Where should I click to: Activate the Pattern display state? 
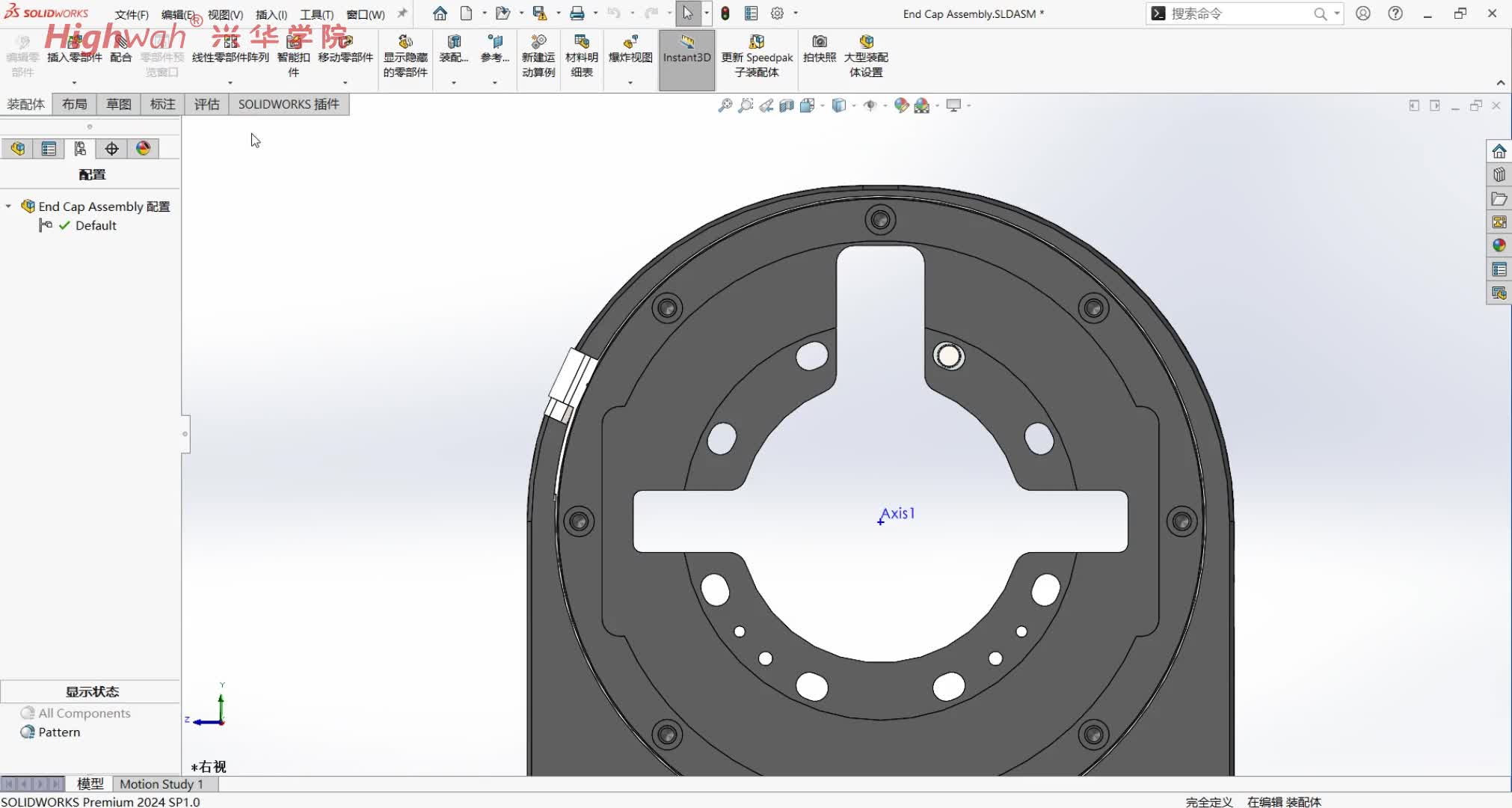click(59, 732)
